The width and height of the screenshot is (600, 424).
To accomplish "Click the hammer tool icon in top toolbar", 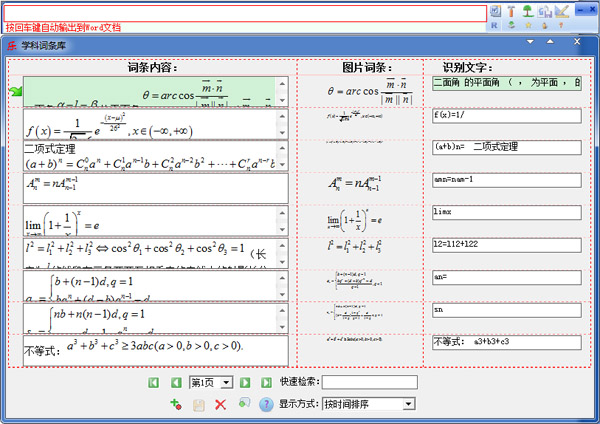I will (x=511, y=11).
